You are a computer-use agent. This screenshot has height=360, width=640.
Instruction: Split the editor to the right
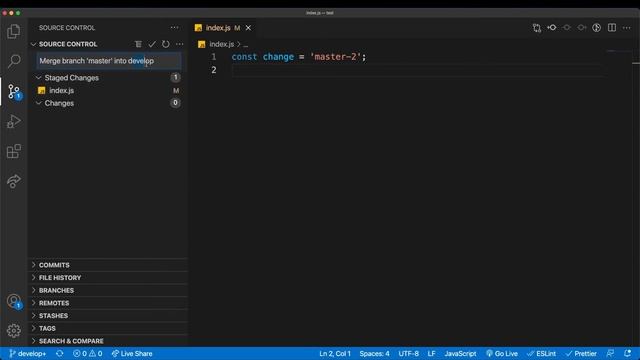pyautogui.click(x=611, y=28)
